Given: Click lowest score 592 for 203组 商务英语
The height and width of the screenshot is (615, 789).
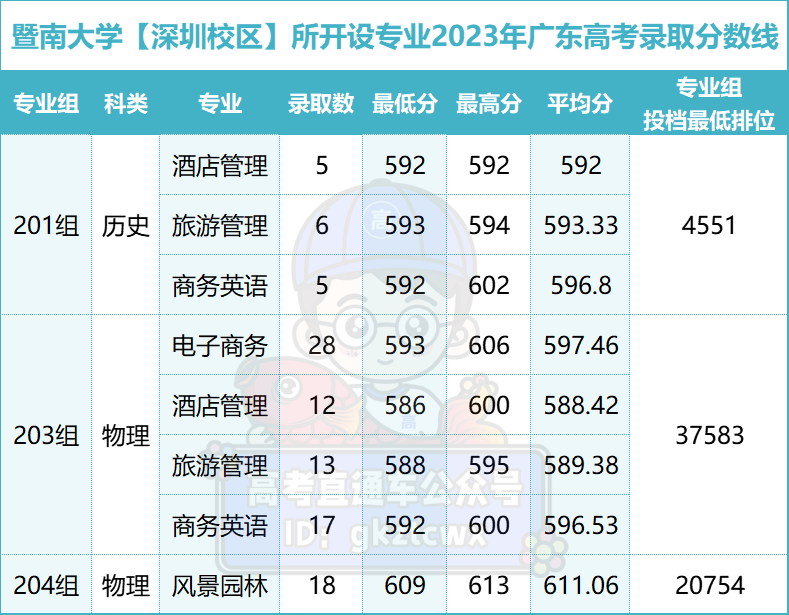Looking at the screenshot, I should pyautogui.click(x=405, y=525).
